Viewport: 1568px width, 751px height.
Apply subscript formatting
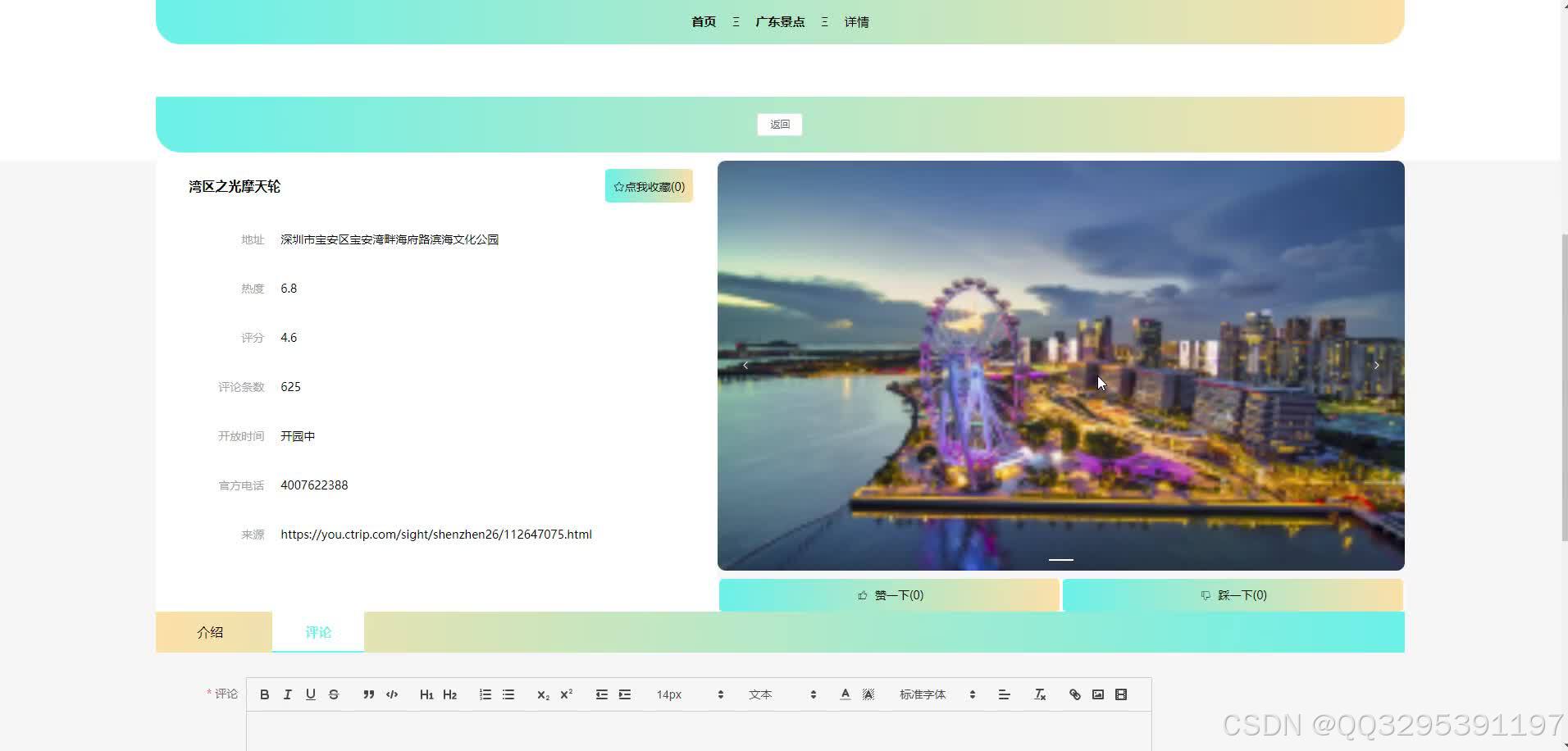(543, 694)
